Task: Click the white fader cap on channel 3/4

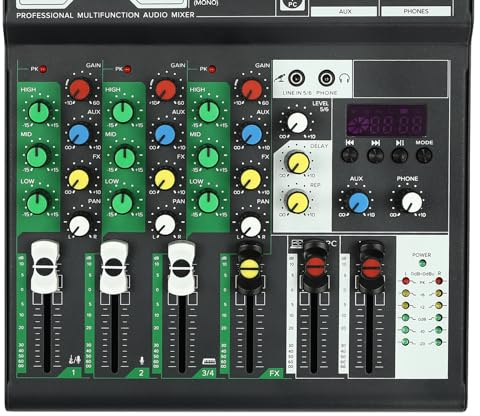Action: coord(181,268)
